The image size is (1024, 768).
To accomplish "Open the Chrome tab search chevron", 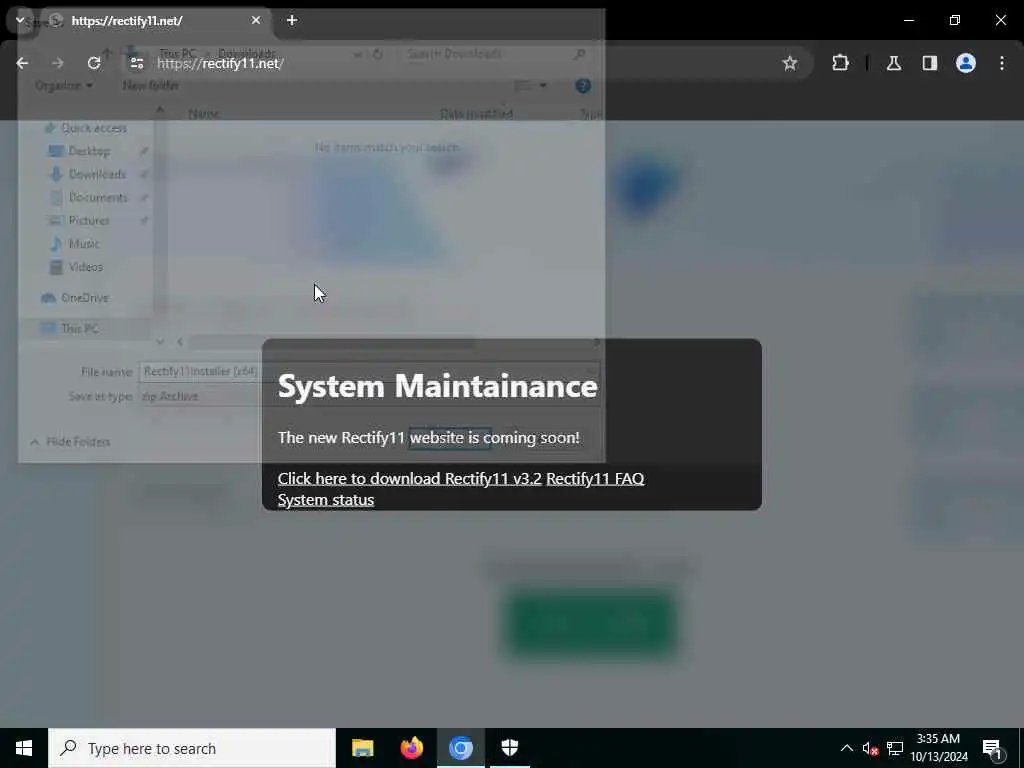I will [20, 20].
